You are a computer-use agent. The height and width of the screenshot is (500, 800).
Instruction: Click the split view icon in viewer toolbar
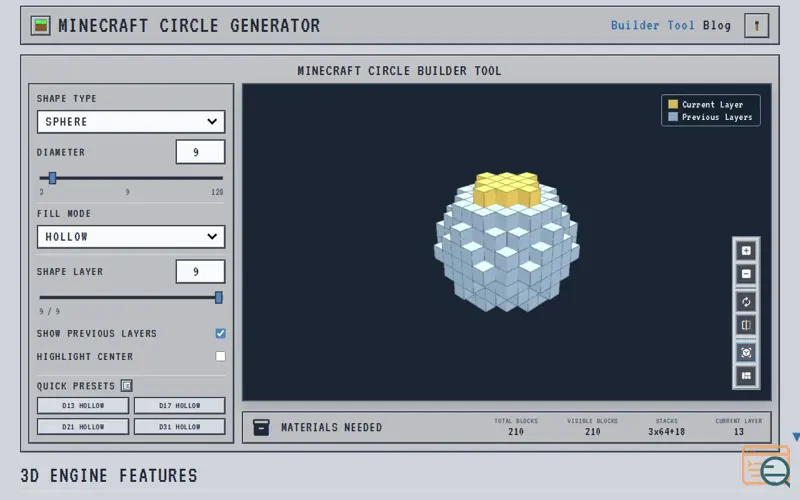[746, 325]
